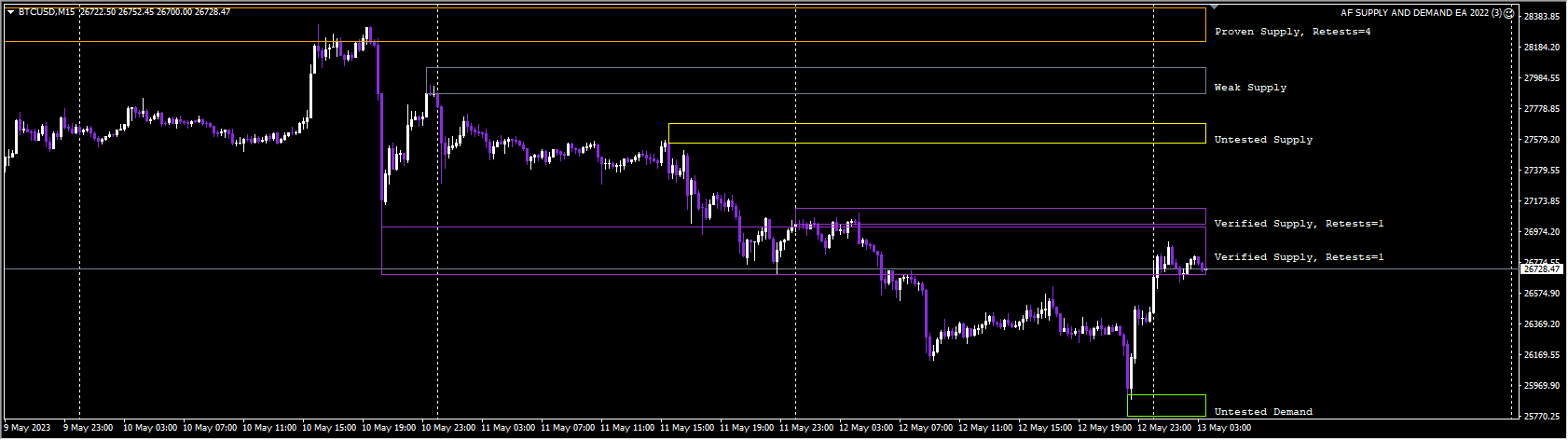Click price axis value 26574.90
The width and height of the screenshot is (1568, 440).
[1541, 294]
